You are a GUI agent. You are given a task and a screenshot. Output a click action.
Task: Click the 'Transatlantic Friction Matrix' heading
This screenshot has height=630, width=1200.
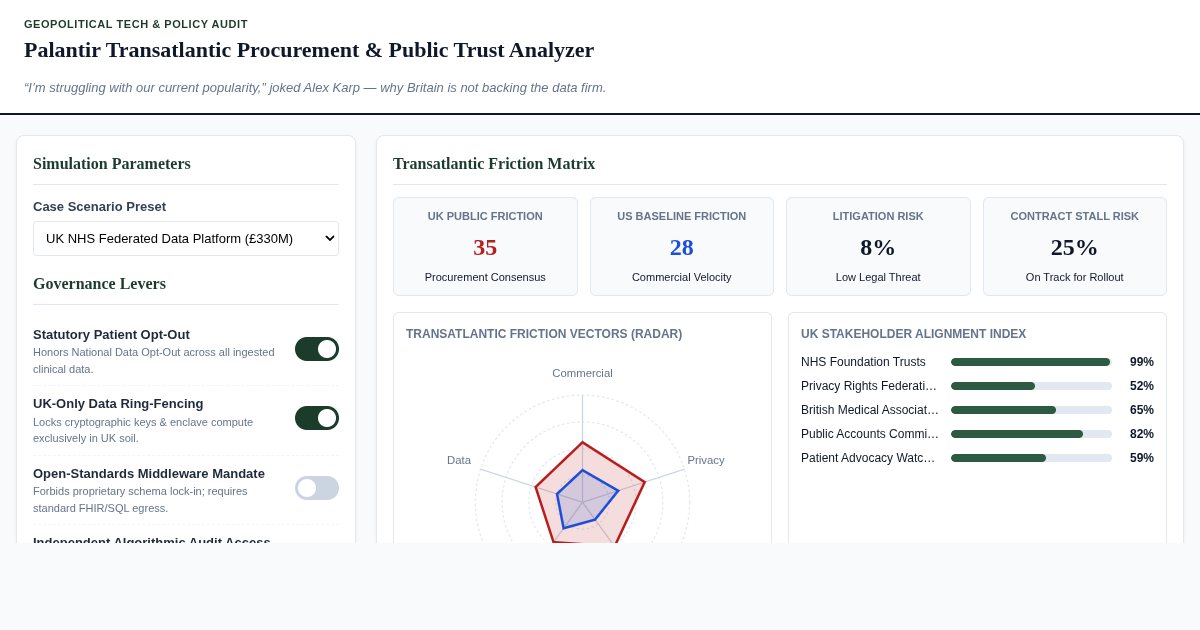pos(494,164)
